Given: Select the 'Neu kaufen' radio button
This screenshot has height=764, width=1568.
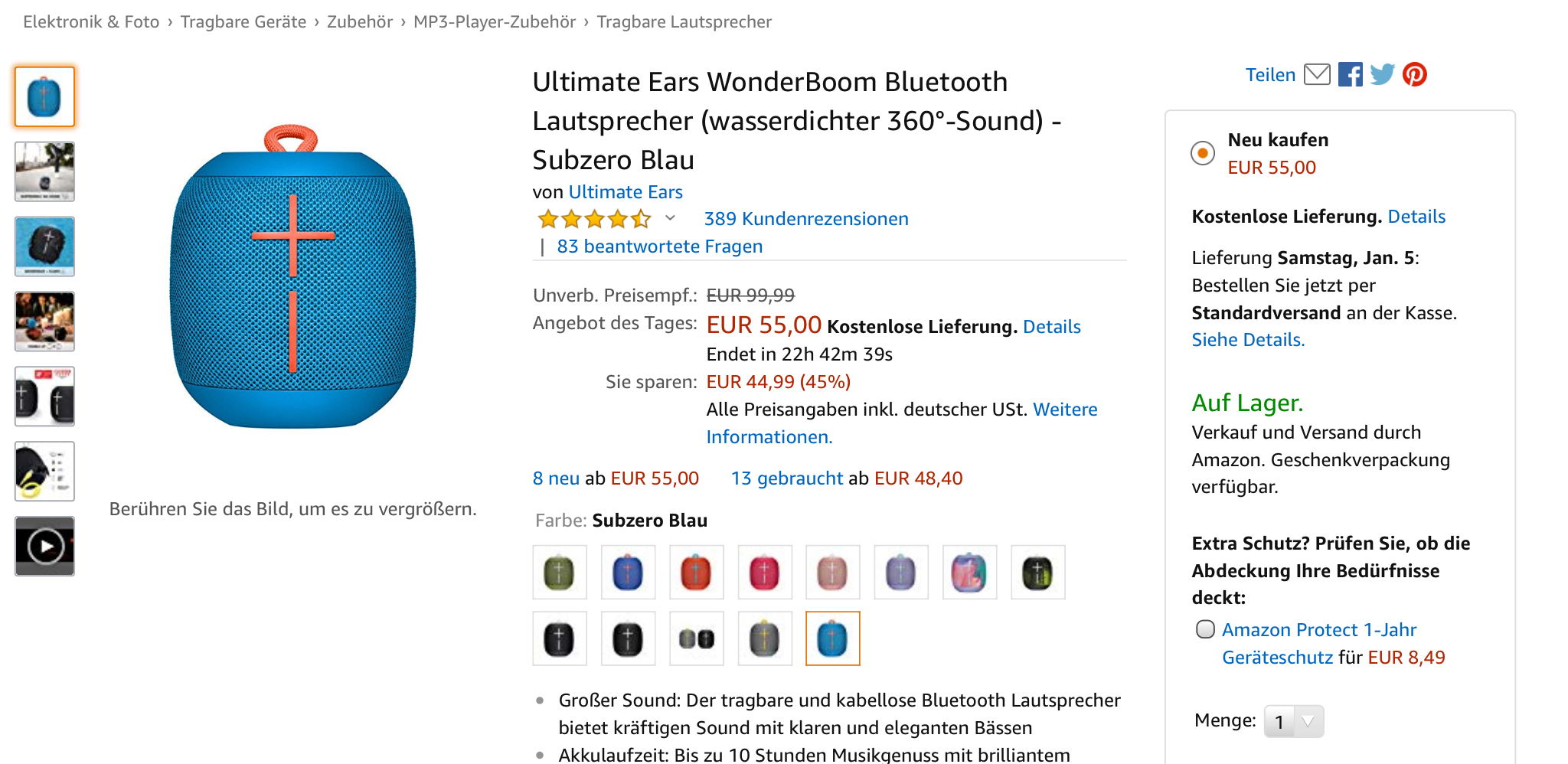Looking at the screenshot, I should (x=1203, y=153).
